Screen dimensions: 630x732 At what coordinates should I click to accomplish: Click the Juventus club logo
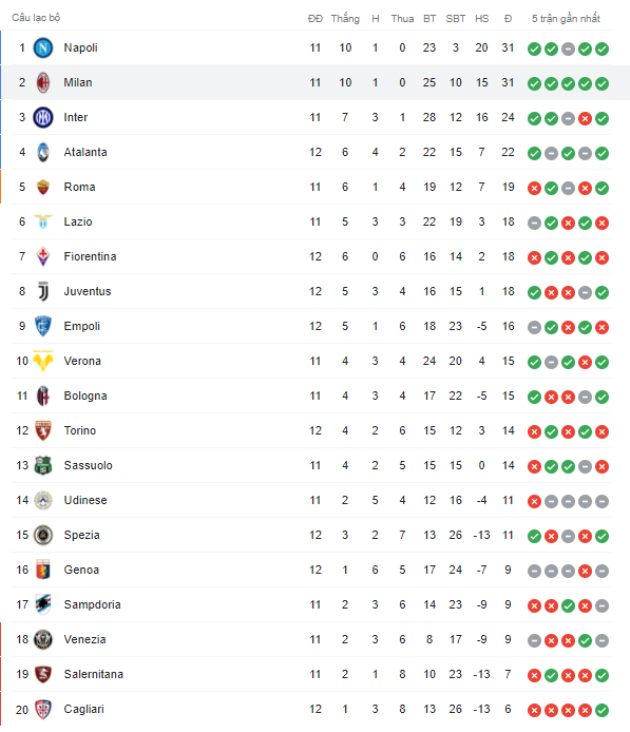[x=43, y=292]
